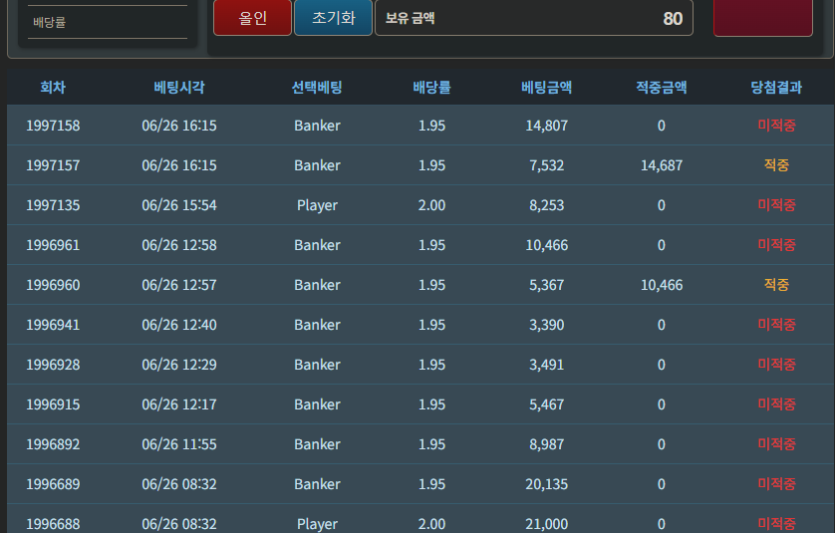Viewport: 835px width, 533px height.
Task: Select round number 1996960
Action: pos(53,285)
